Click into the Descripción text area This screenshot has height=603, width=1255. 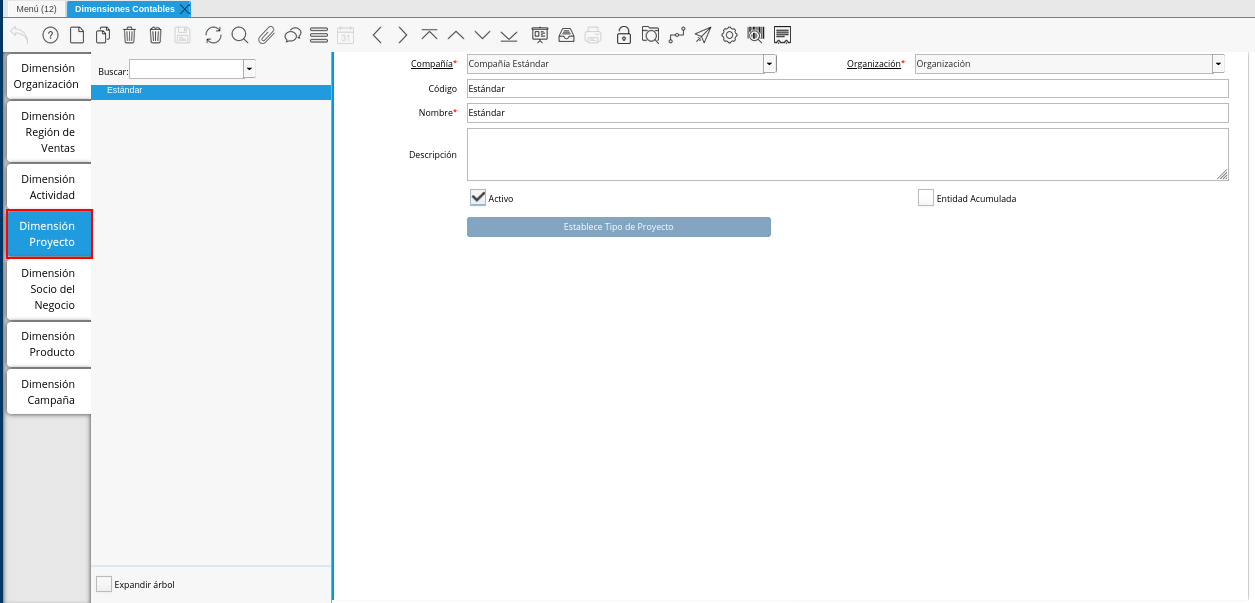[x=846, y=154]
